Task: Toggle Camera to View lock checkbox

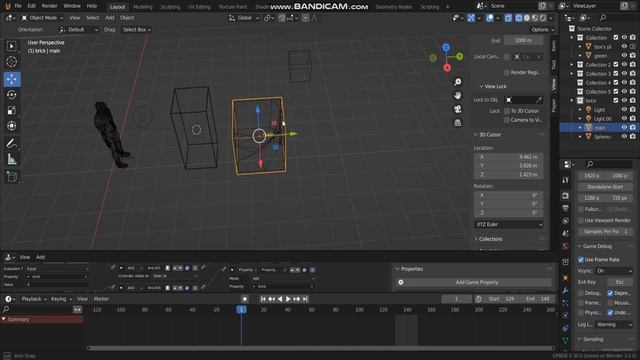Action: 507,120
